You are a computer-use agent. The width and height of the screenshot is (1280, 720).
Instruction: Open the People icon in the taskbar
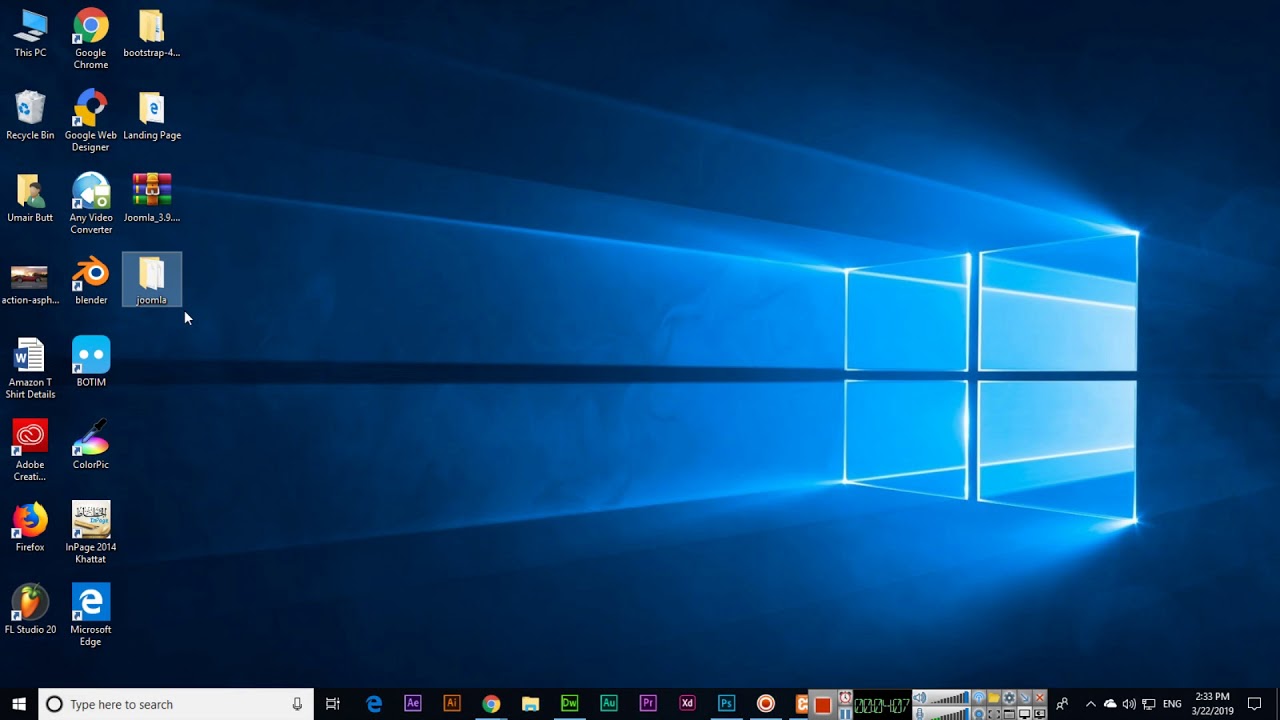click(x=1062, y=704)
